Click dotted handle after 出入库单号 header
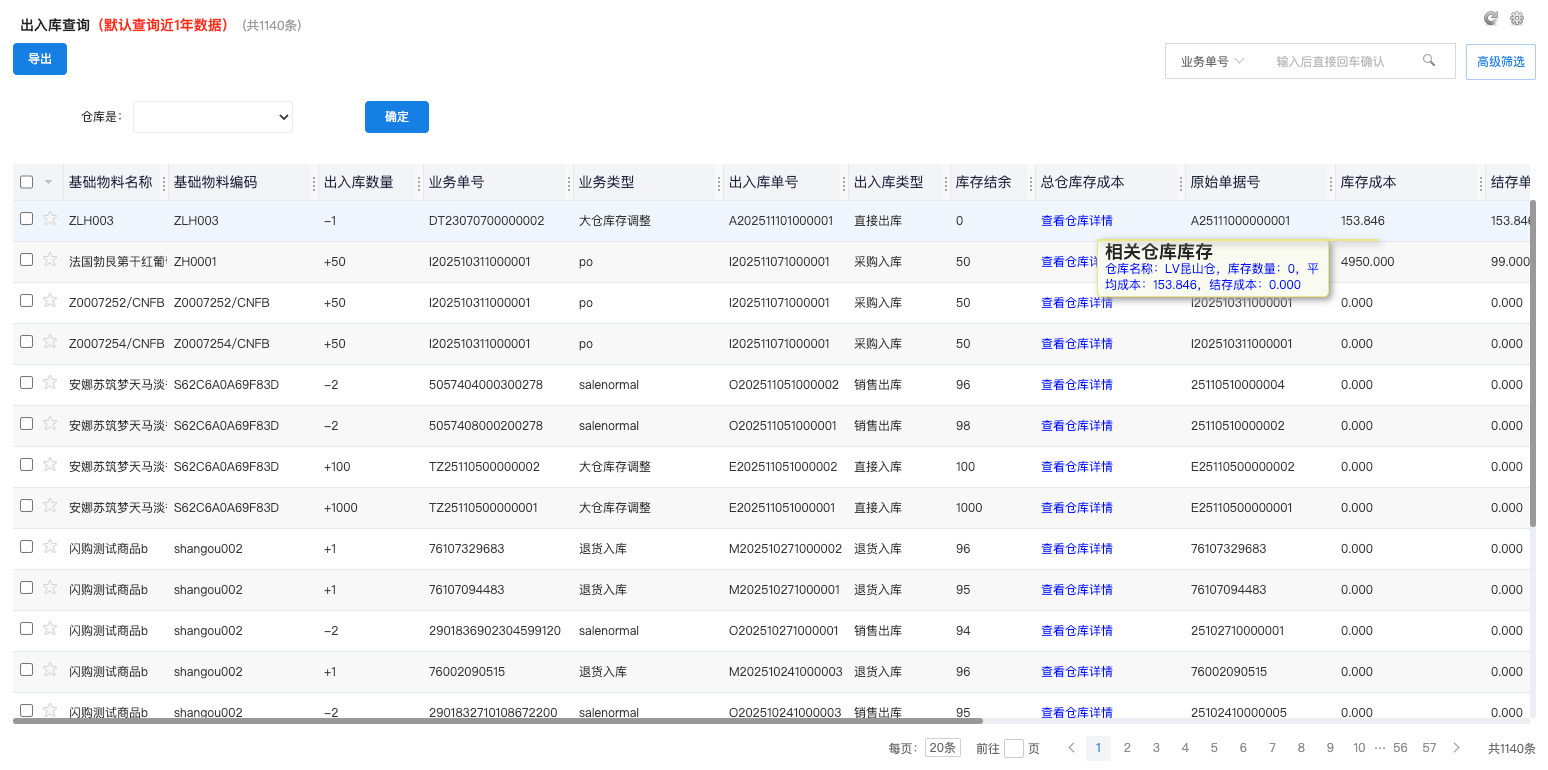Viewport: 1548px width, 770px height. coord(845,183)
